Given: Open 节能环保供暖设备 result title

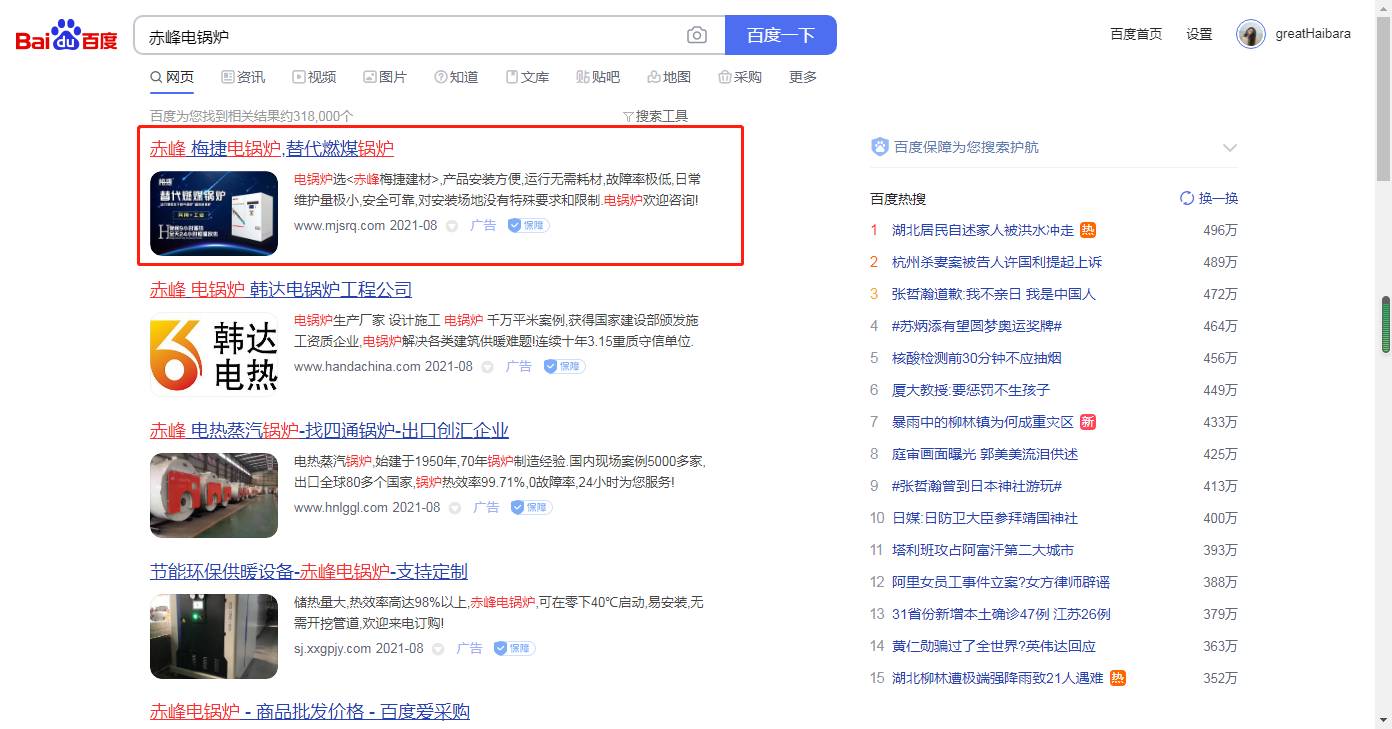Looking at the screenshot, I should tap(309, 571).
